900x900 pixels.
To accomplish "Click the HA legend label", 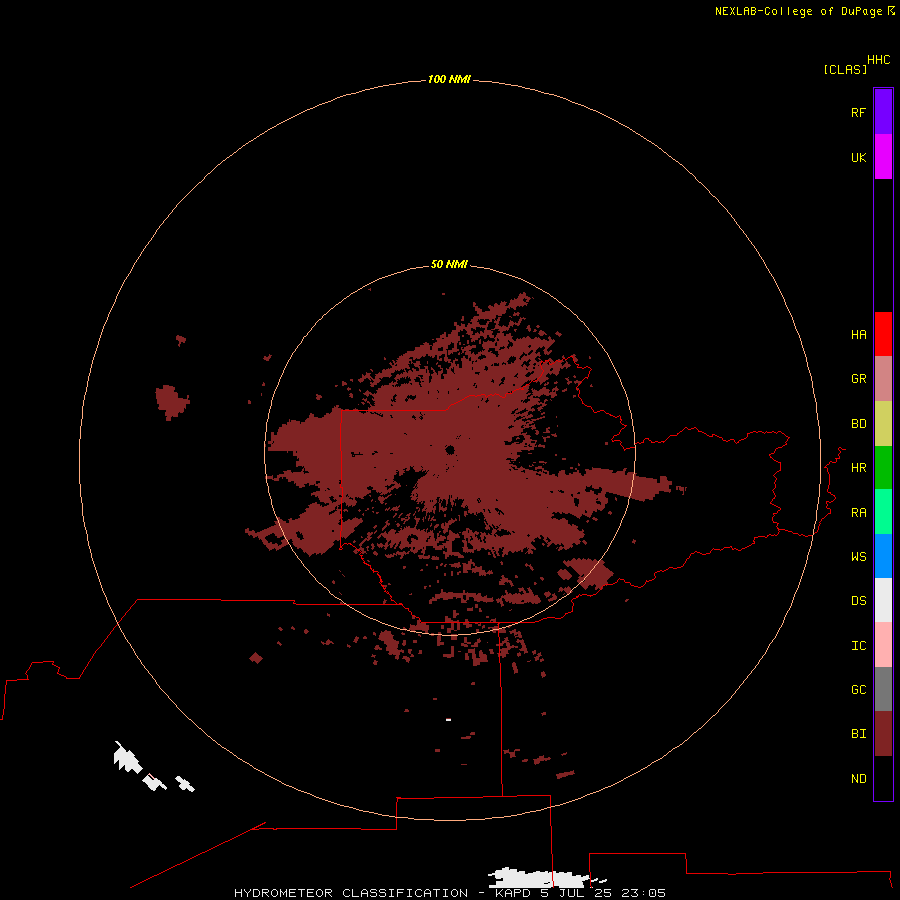I will tap(858, 335).
